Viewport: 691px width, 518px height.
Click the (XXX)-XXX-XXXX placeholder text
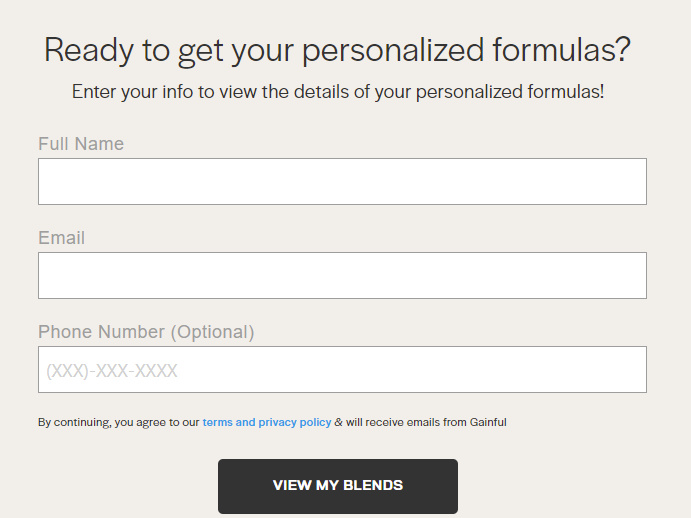click(x=112, y=372)
